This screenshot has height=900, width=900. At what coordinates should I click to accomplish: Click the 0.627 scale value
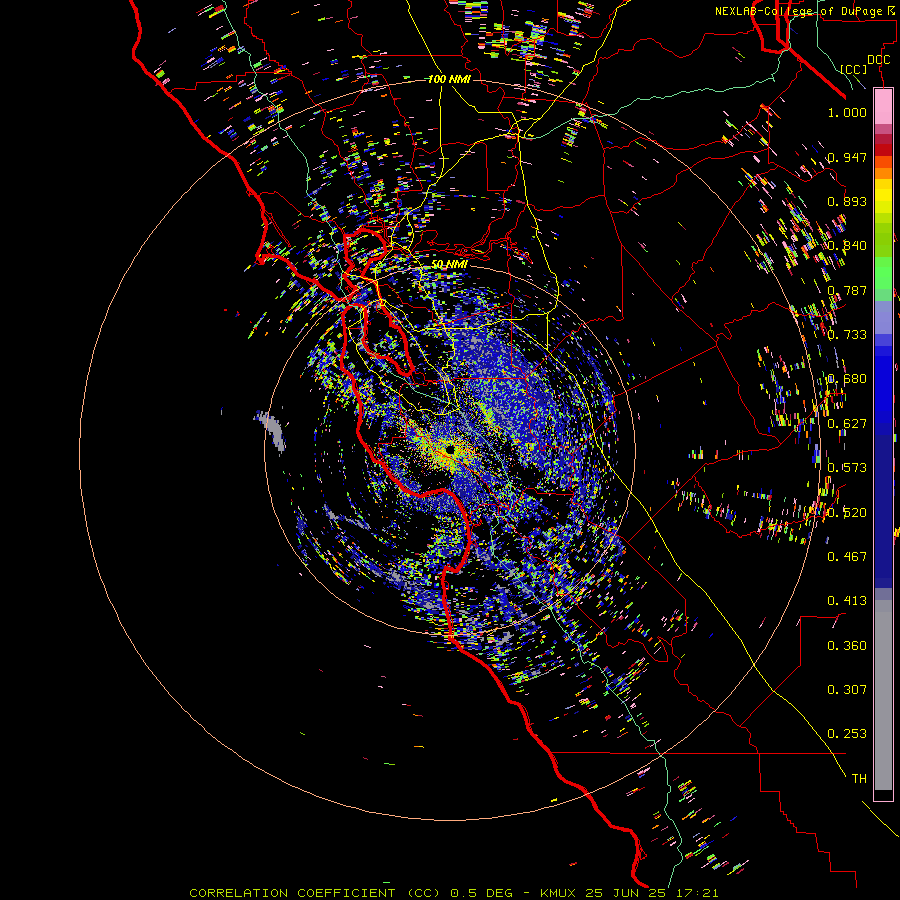pos(847,424)
